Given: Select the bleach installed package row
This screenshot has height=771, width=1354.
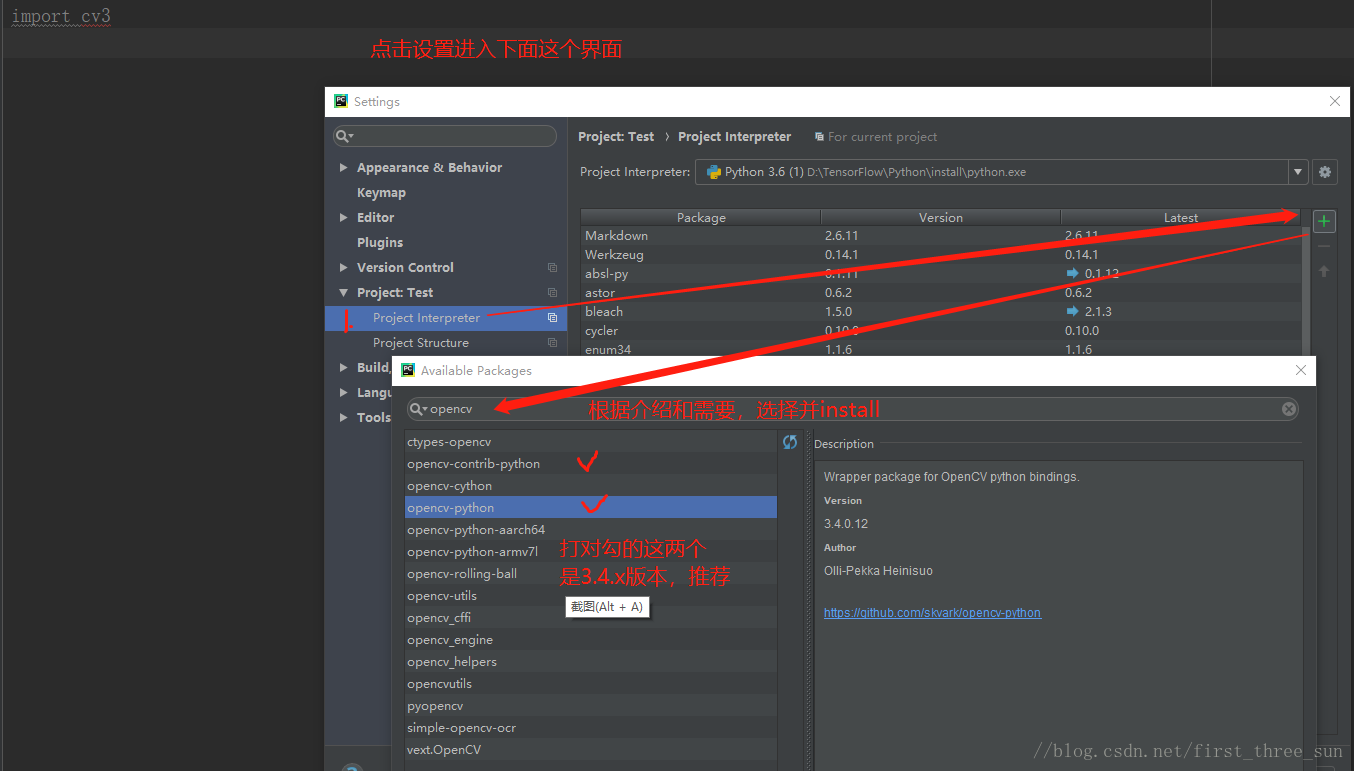Looking at the screenshot, I should pyautogui.click(x=941, y=312).
